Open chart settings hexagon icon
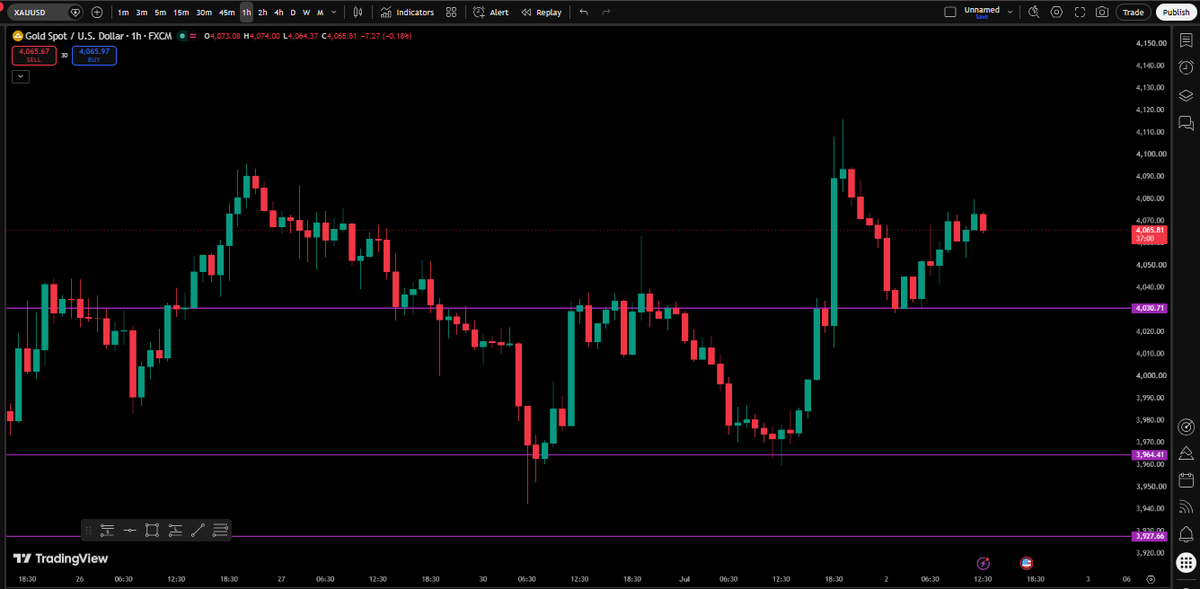Image resolution: width=1200 pixels, height=589 pixels. pyautogui.click(x=1056, y=12)
